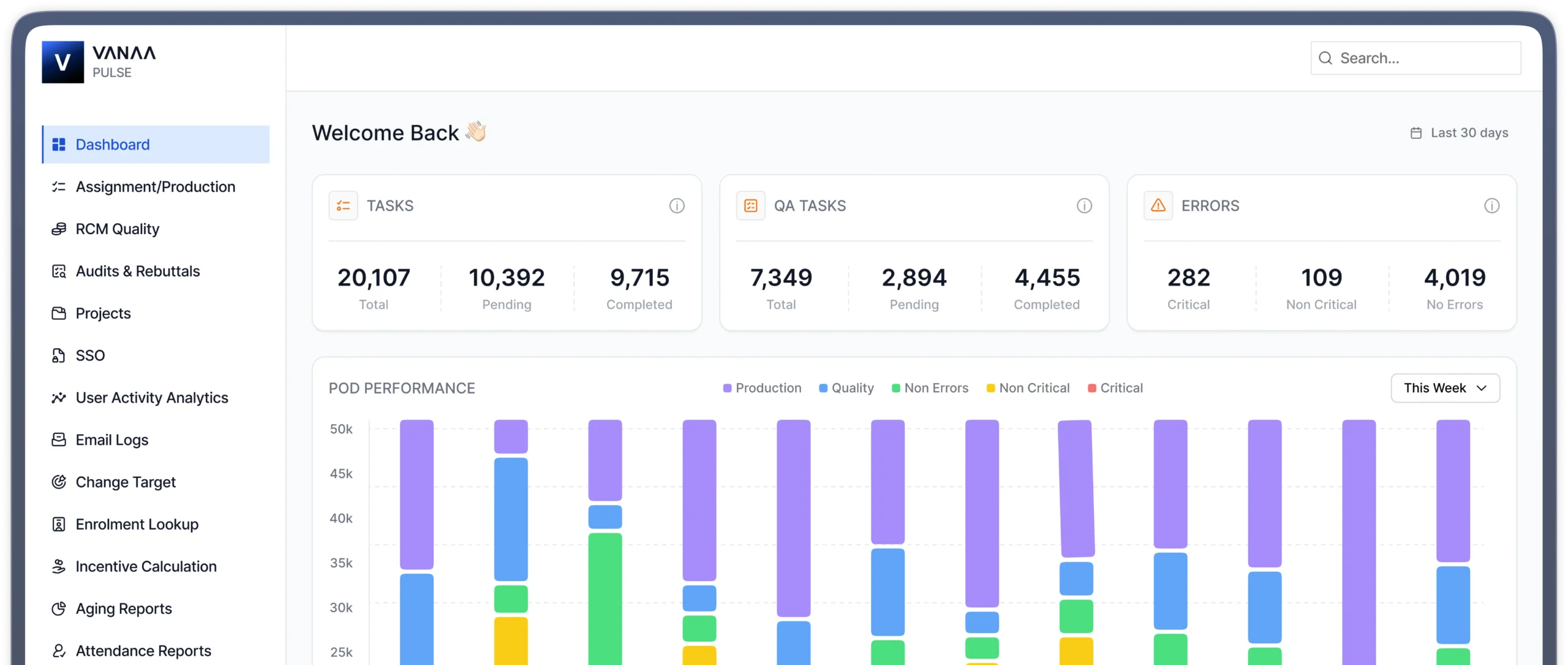This screenshot has width=1568, height=665.
Task: Click the calendar icon beside Last 30 days
Action: click(1416, 133)
